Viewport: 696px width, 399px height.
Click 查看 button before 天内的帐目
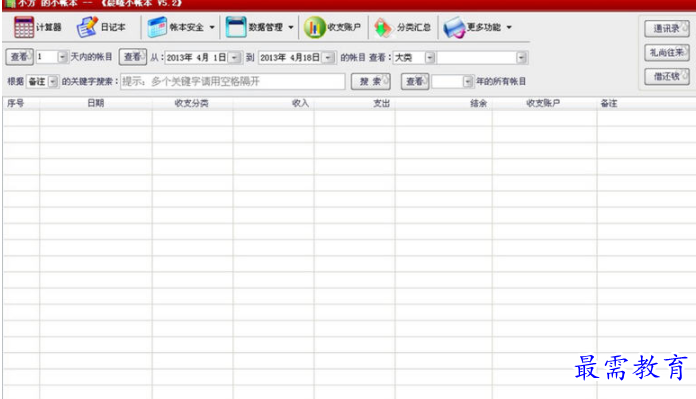click(x=19, y=57)
